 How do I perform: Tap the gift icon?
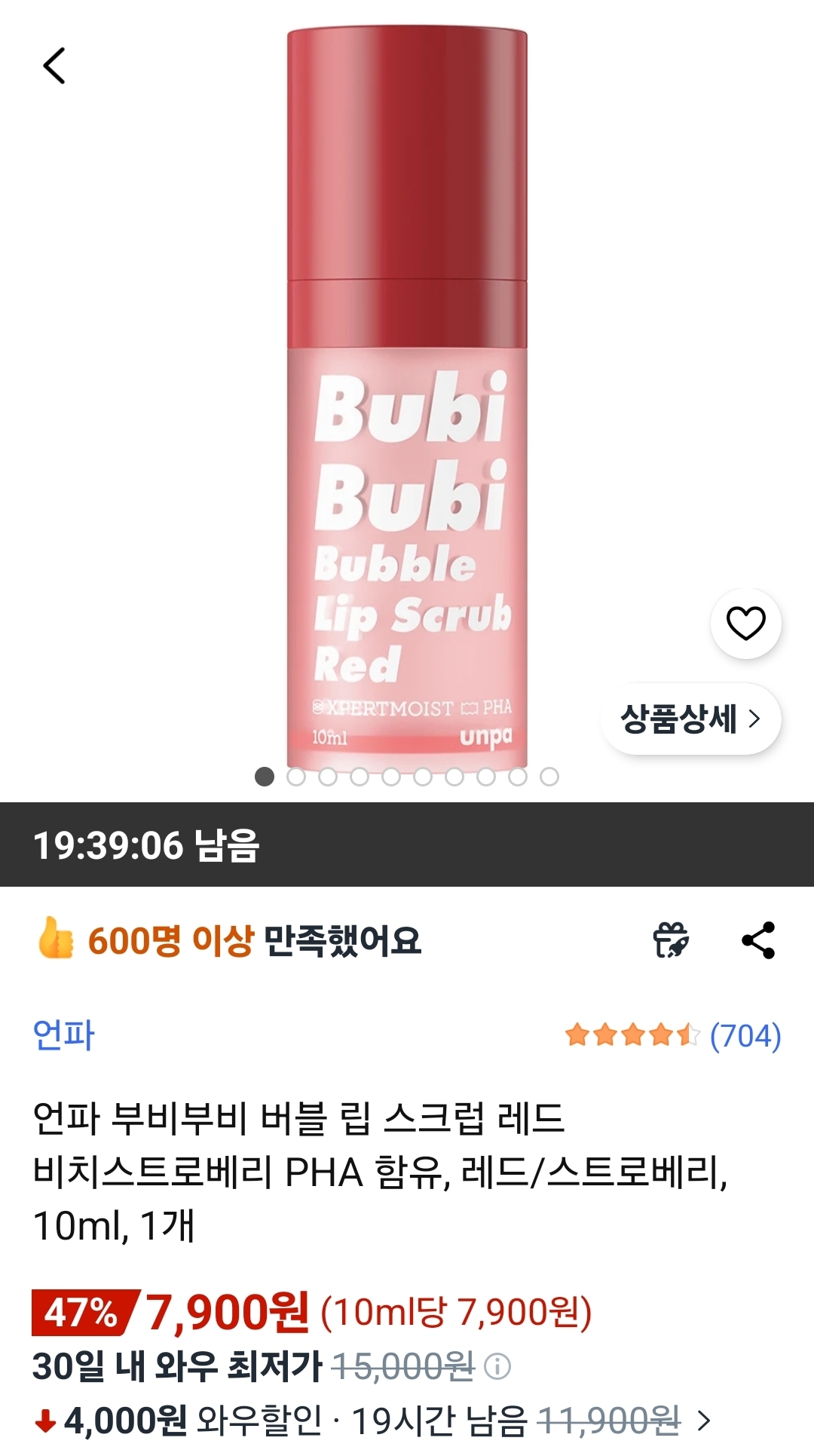point(671,940)
